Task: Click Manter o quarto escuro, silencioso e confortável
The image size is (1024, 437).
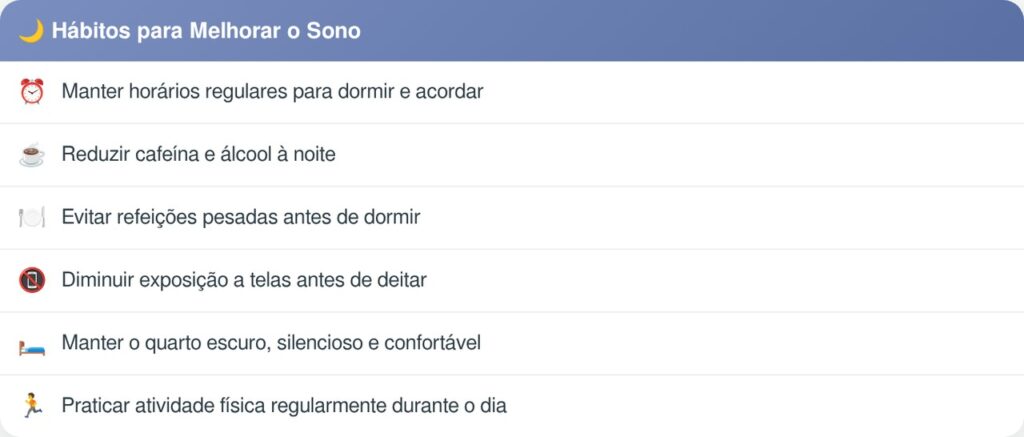Action: coord(271,344)
